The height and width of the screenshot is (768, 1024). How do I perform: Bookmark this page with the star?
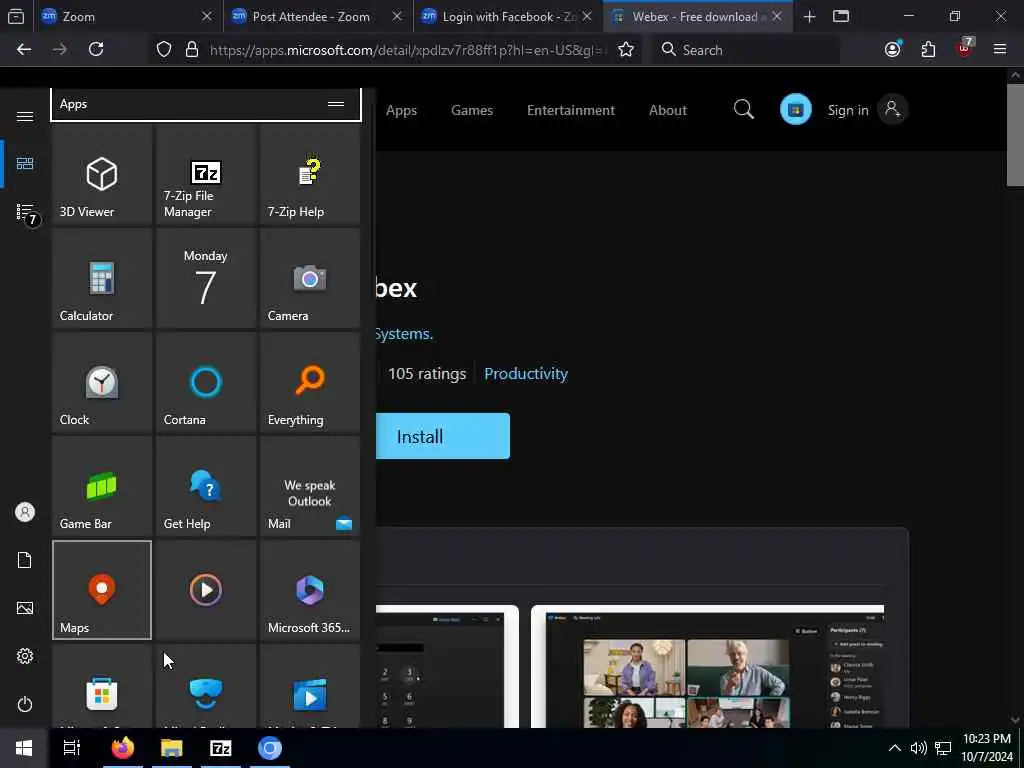pyautogui.click(x=626, y=50)
